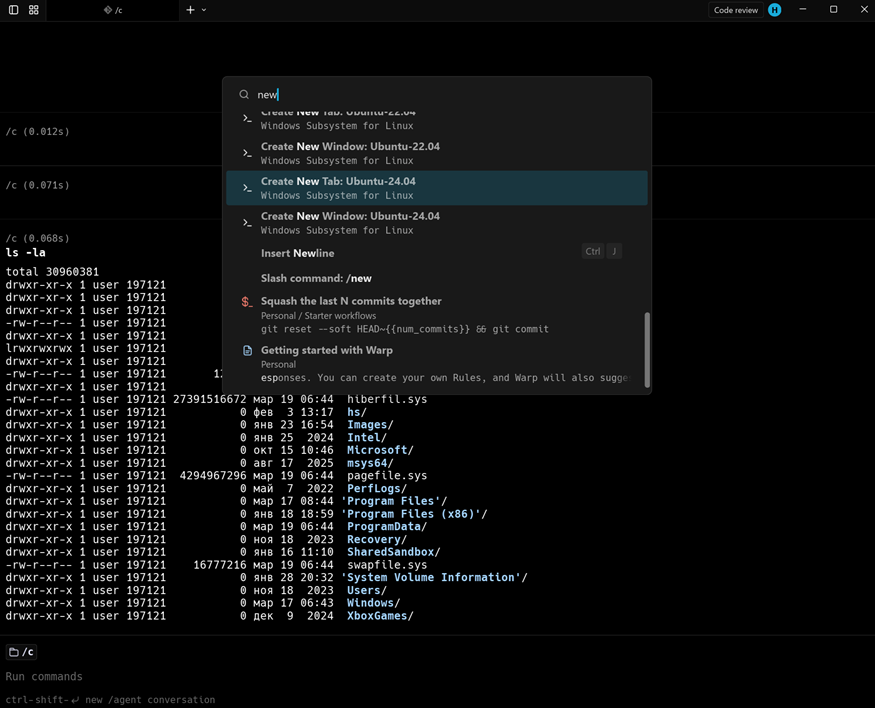
Task: Click the Squash commits workflow icon
Action: coord(247,302)
